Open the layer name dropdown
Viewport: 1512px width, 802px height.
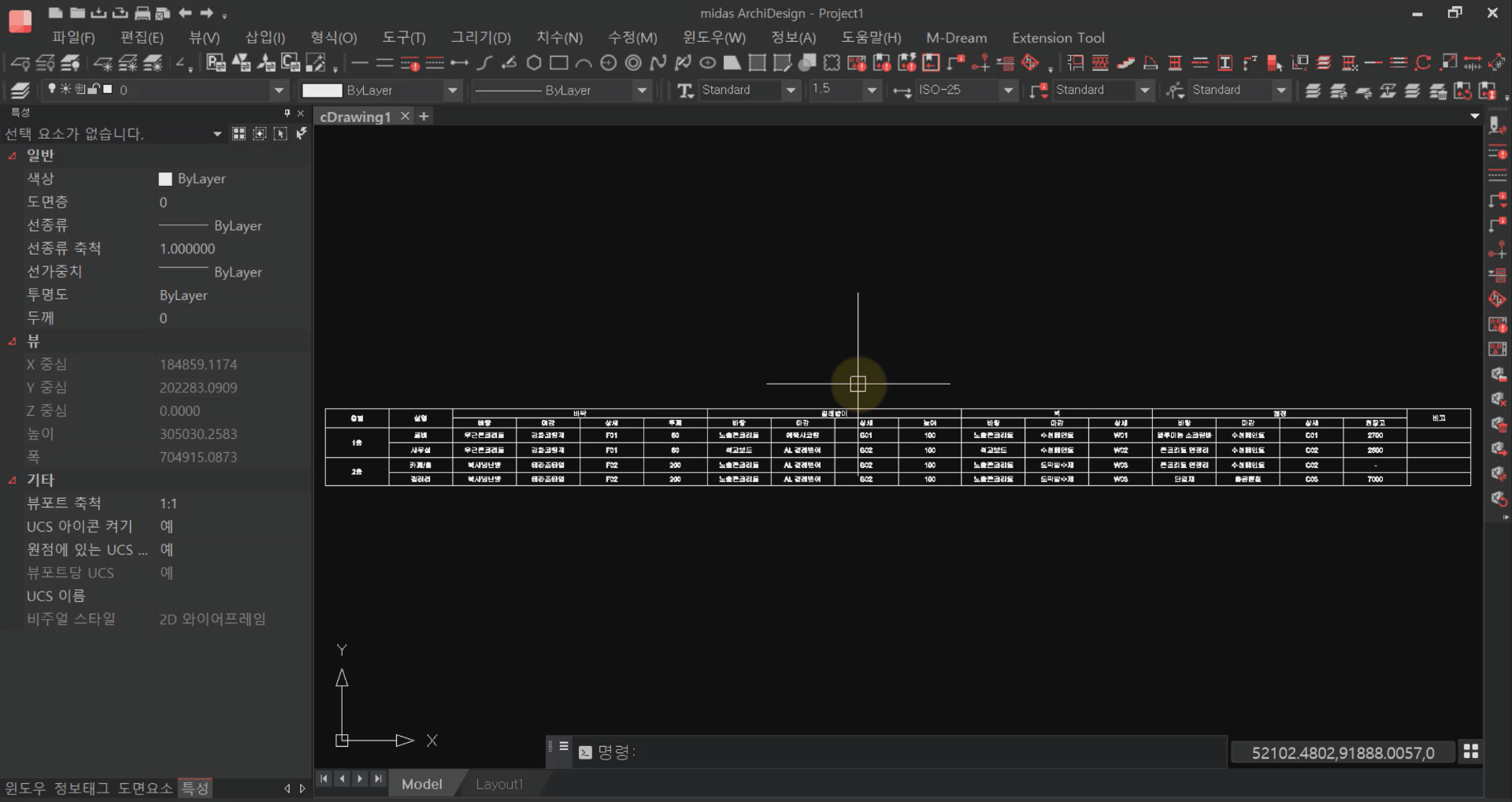pos(279,91)
